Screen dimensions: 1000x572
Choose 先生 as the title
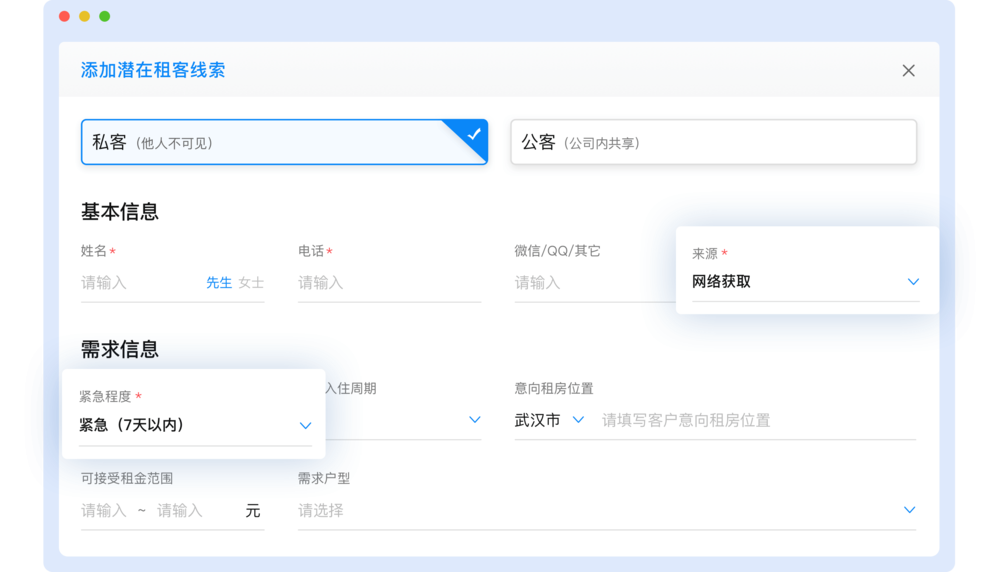[219, 282]
